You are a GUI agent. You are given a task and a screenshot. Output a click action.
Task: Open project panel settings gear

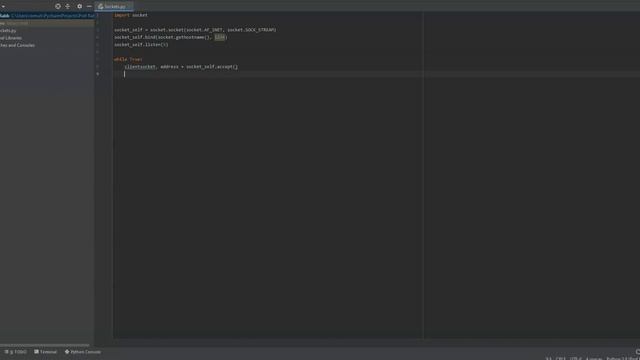pyautogui.click(x=80, y=6)
